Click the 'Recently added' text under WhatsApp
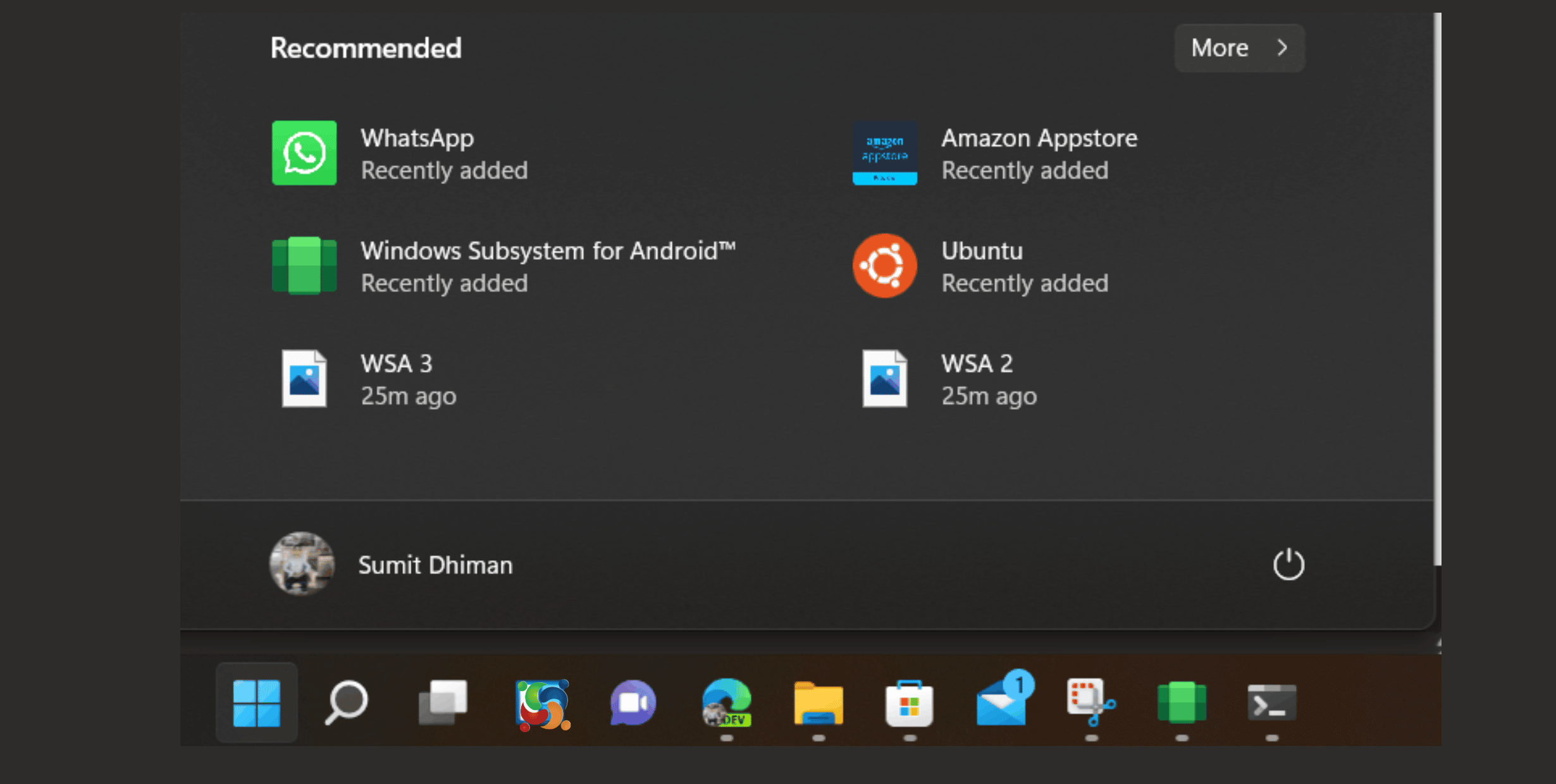Image resolution: width=1556 pixels, height=784 pixels. tap(444, 171)
